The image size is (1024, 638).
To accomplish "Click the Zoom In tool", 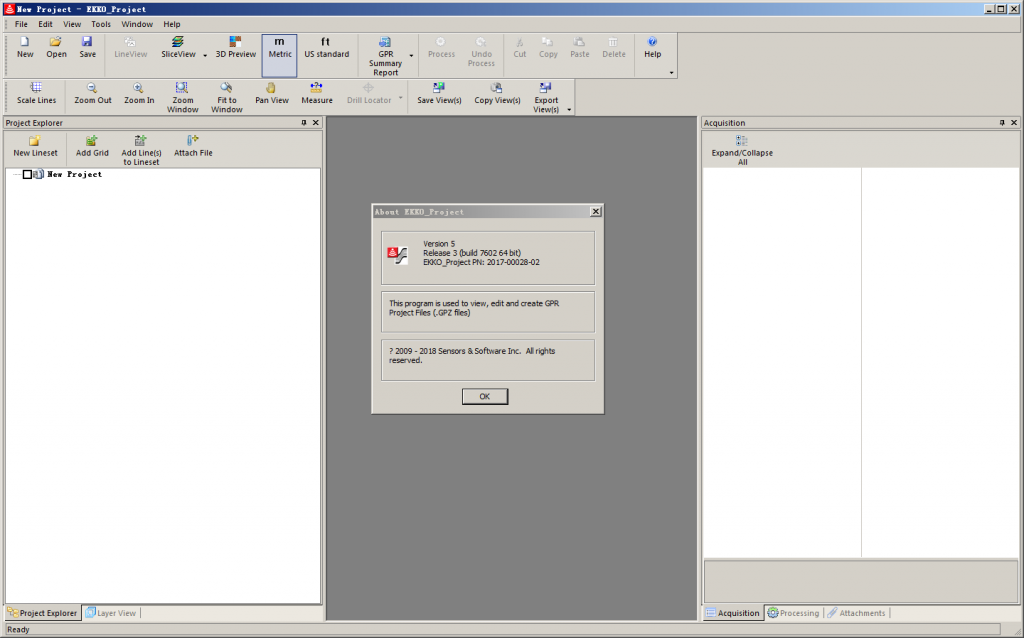I will pyautogui.click(x=139, y=93).
